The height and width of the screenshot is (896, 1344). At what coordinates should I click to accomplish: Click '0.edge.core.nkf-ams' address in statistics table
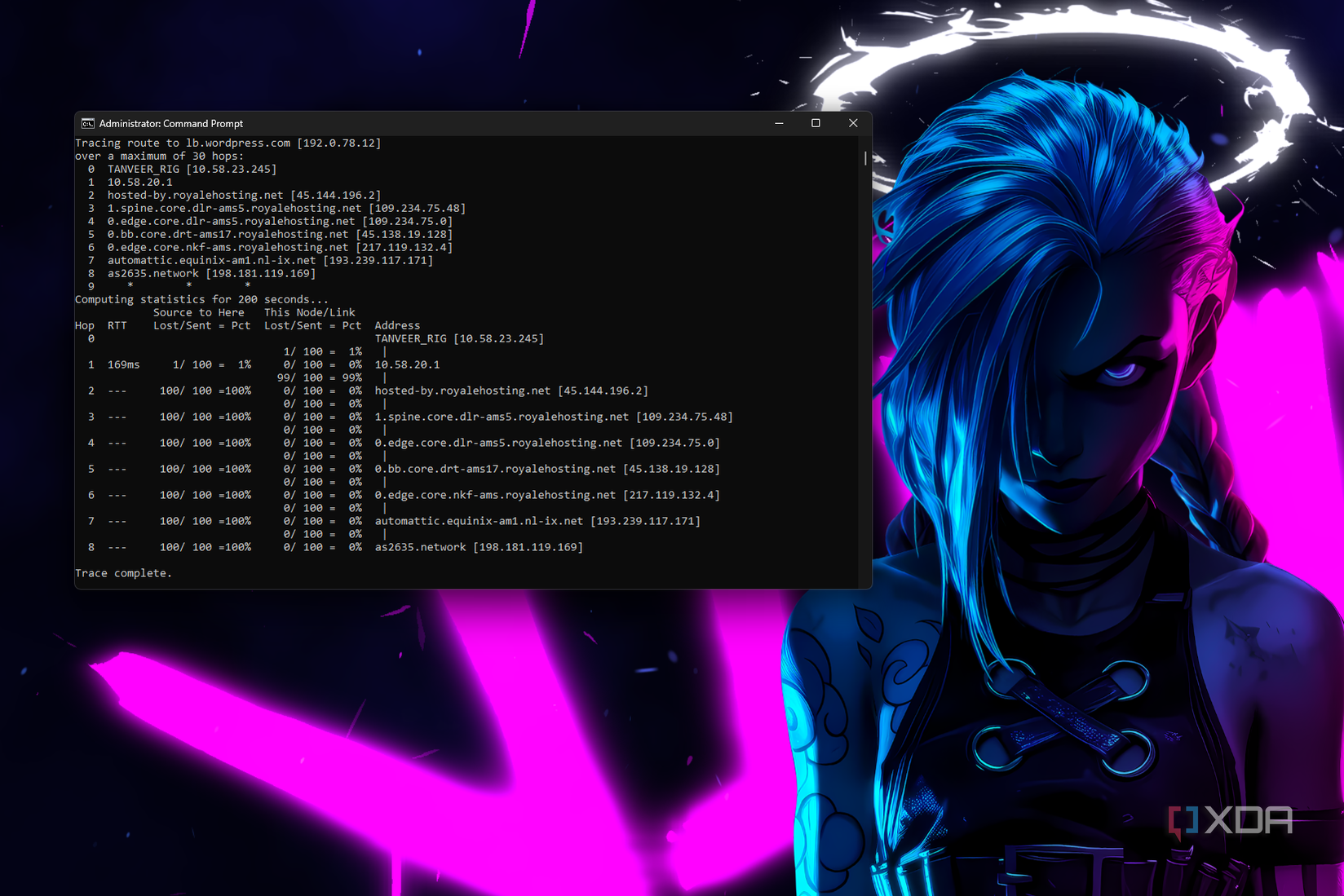click(548, 496)
